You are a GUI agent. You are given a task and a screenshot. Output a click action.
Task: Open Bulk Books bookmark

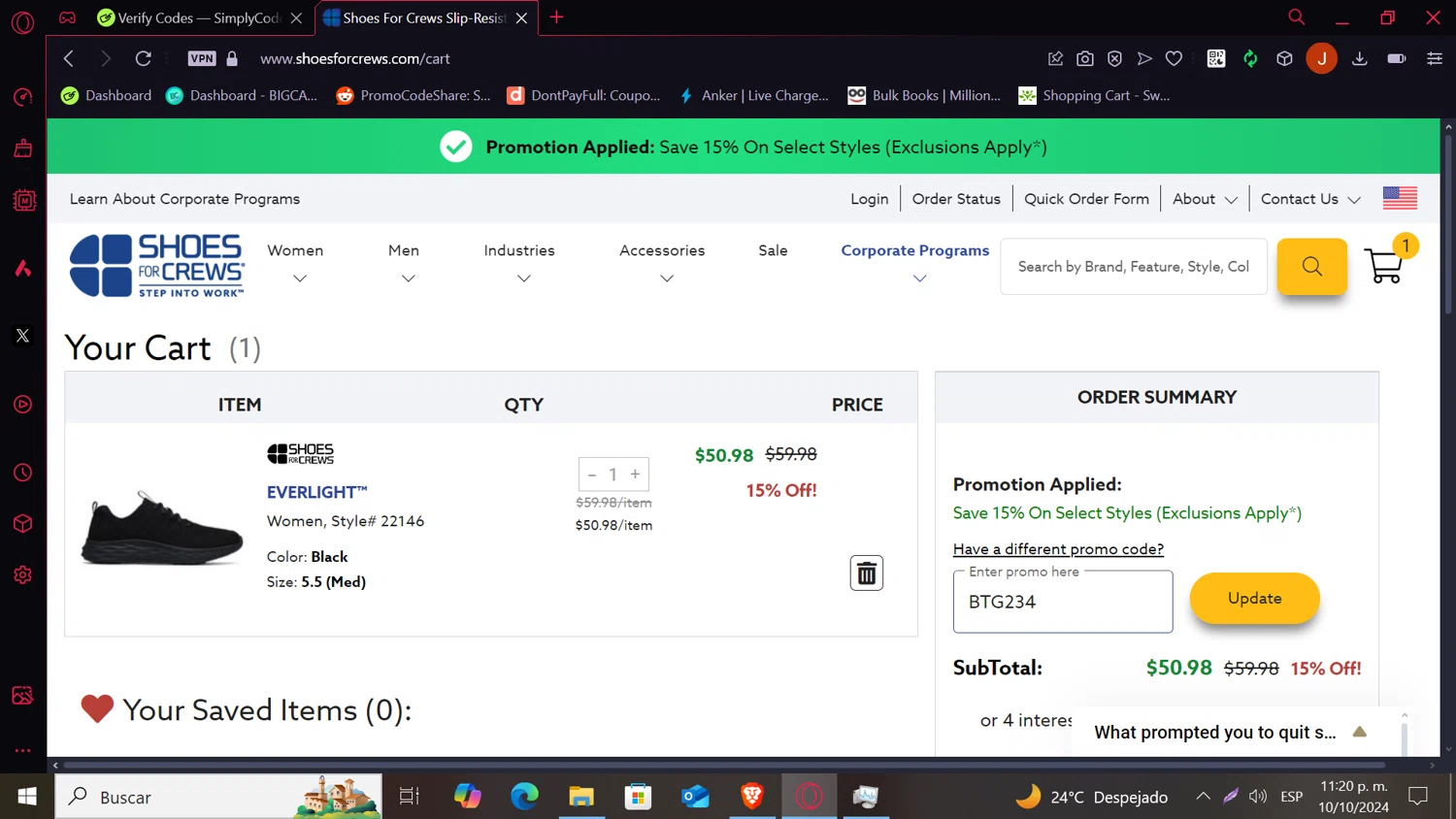pos(924,95)
